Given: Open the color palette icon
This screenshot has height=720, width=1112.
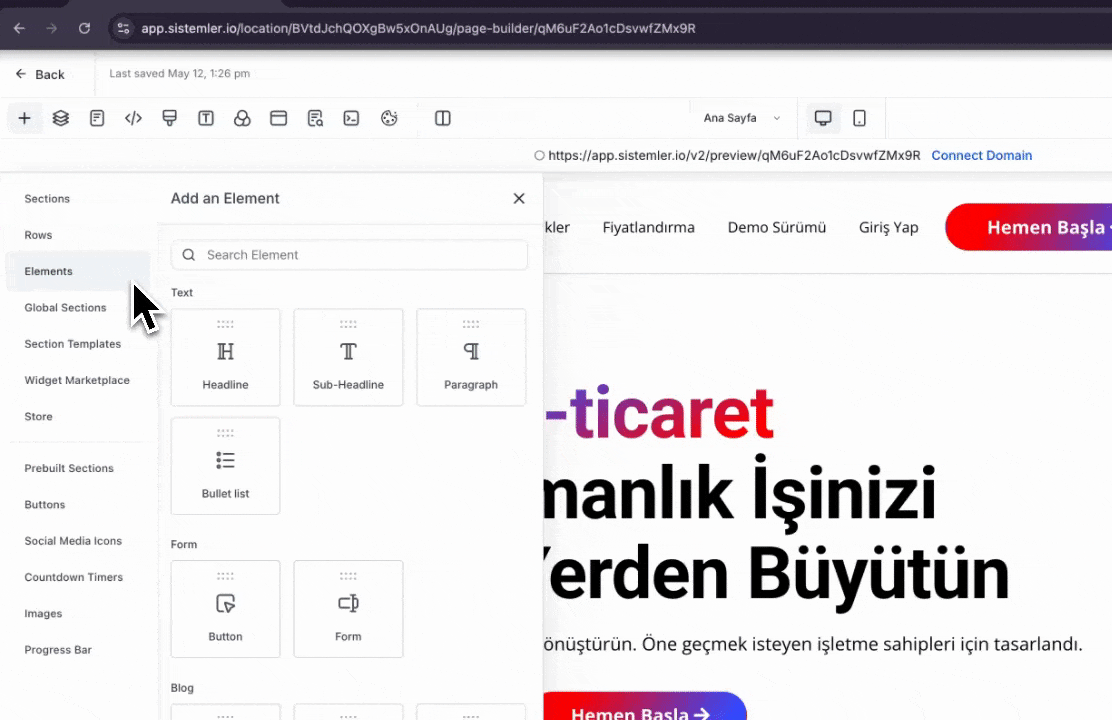Looking at the screenshot, I should (389, 118).
